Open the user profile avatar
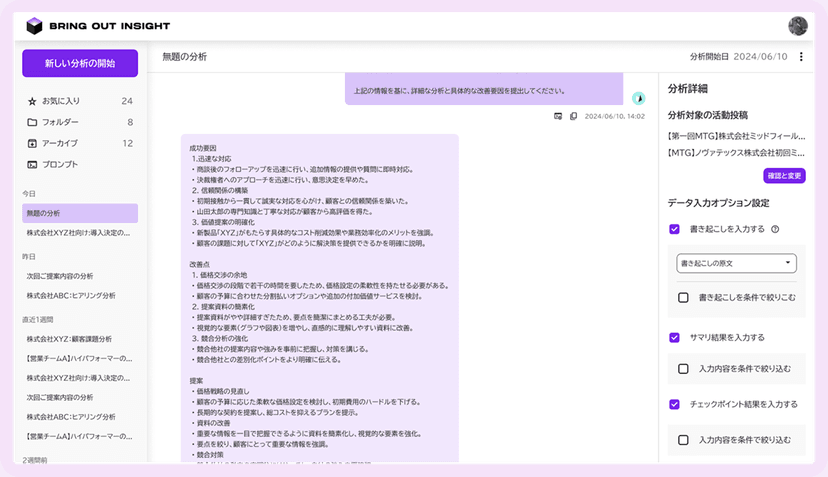This screenshot has width=828, height=477. tap(797, 26)
